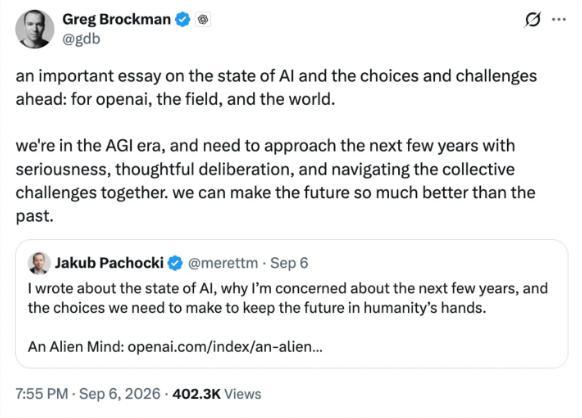Click the main tweet's first paragraph
The image size is (582, 418).
[x=276, y=88]
